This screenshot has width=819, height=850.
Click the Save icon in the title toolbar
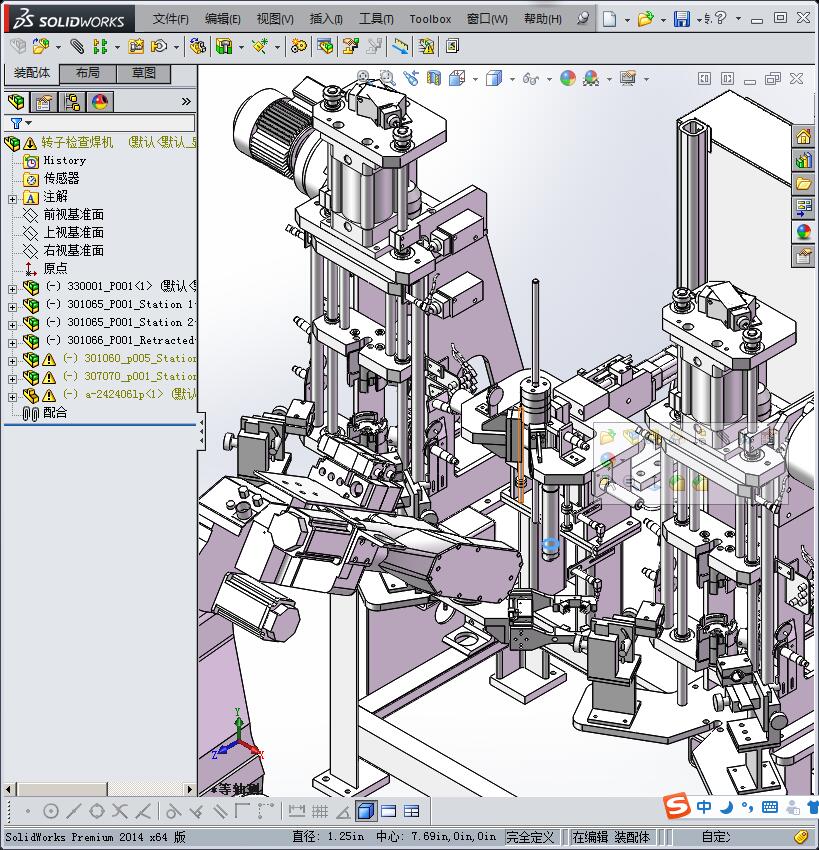(681, 19)
